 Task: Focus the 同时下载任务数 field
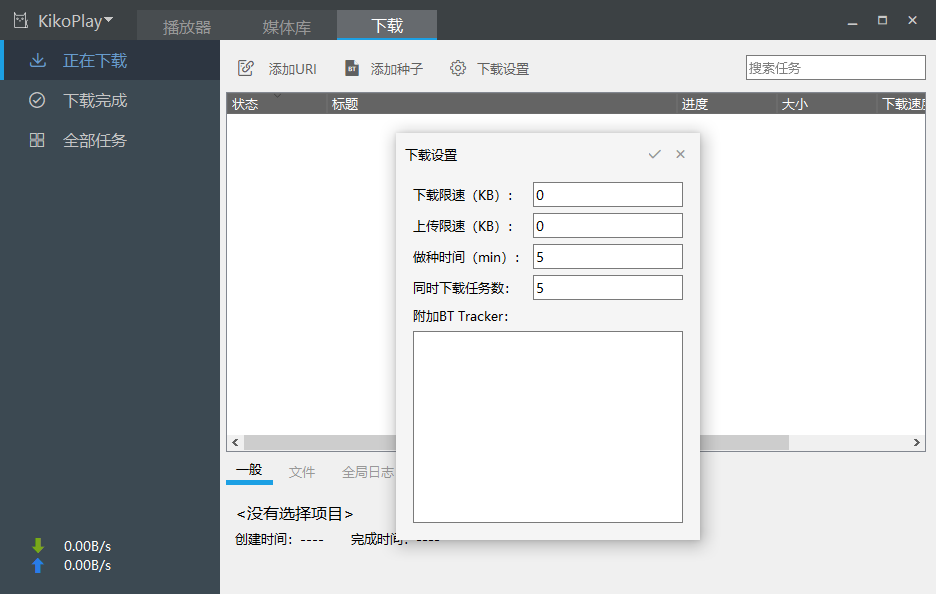click(608, 288)
